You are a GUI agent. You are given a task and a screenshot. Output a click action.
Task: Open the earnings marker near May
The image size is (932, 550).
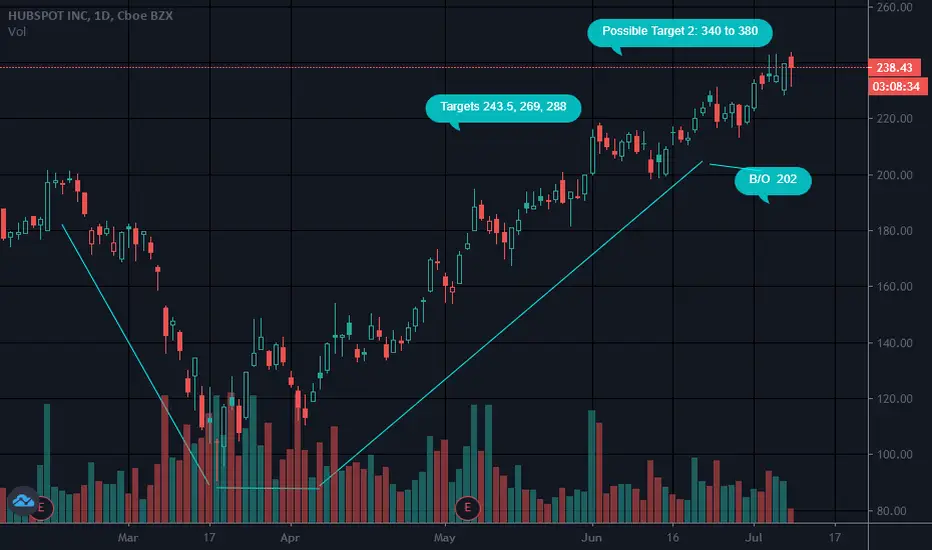coord(467,508)
